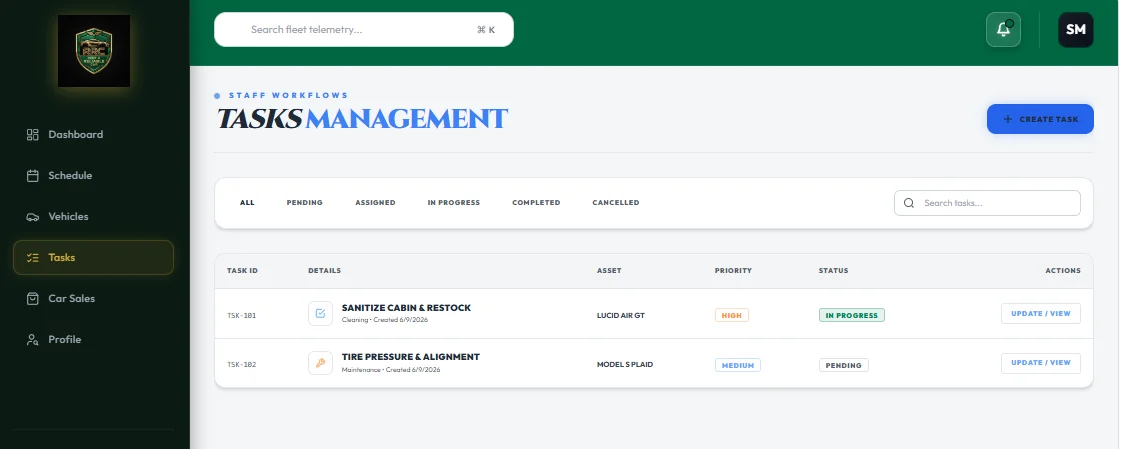This screenshot has height=449, width=1121.
Task: Click the ASSET column header
Action: coord(609,271)
